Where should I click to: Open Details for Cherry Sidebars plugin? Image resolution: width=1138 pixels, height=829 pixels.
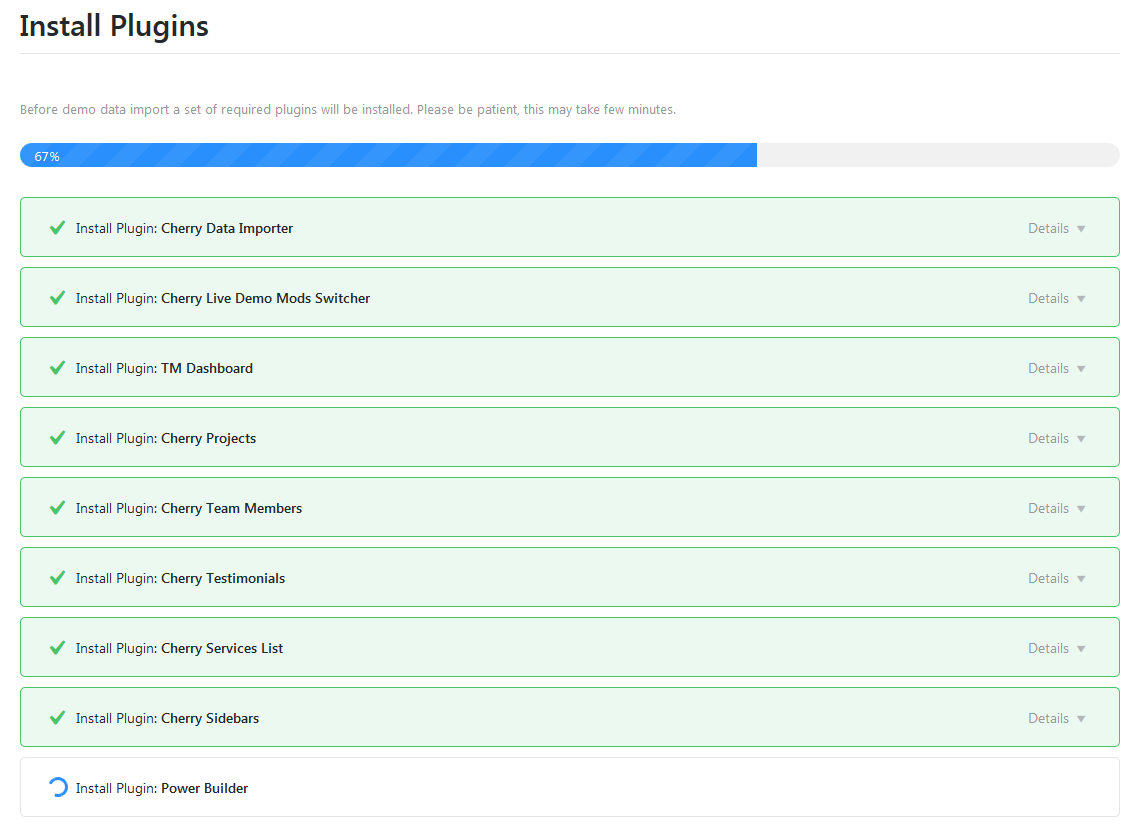(x=1056, y=718)
